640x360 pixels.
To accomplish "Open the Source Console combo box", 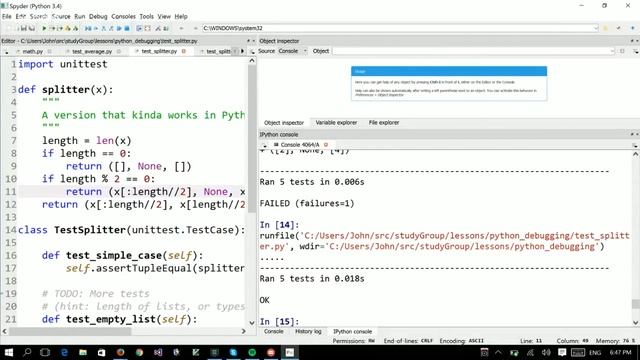I will click(292, 51).
